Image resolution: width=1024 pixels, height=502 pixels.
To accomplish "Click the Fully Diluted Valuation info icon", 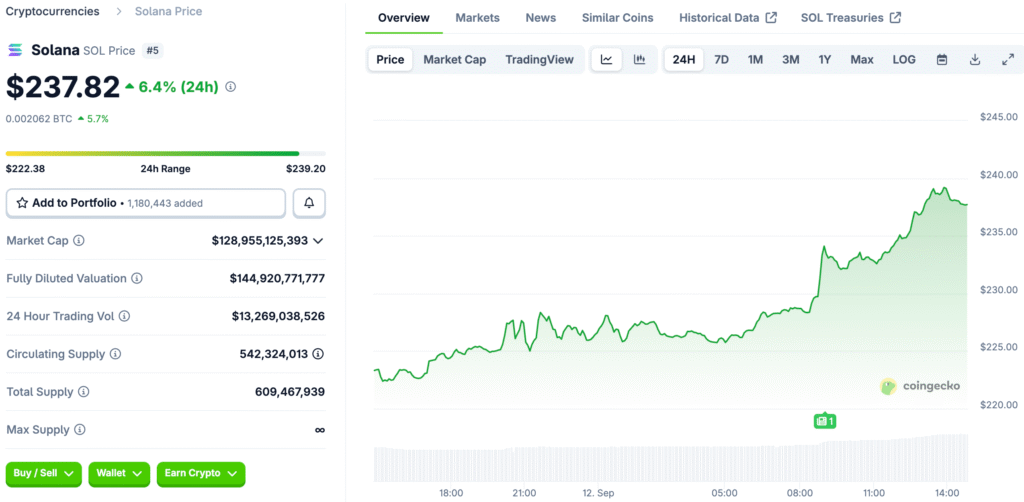I will pos(137,279).
